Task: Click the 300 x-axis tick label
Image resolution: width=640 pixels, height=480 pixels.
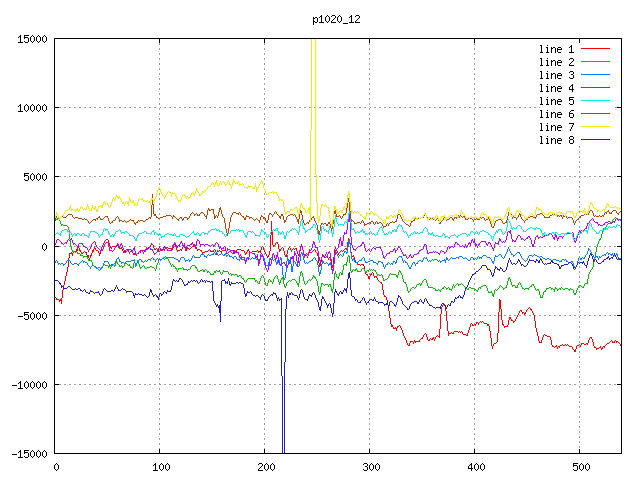Action: 370,466
